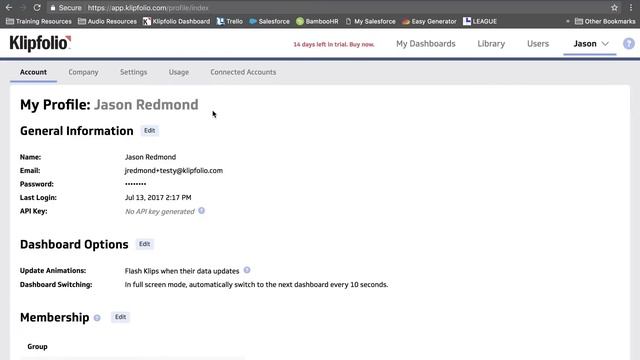The height and width of the screenshot is (360, 640).
Task: Expand the Jason user dropdown
Action: (x=590, y=44)
